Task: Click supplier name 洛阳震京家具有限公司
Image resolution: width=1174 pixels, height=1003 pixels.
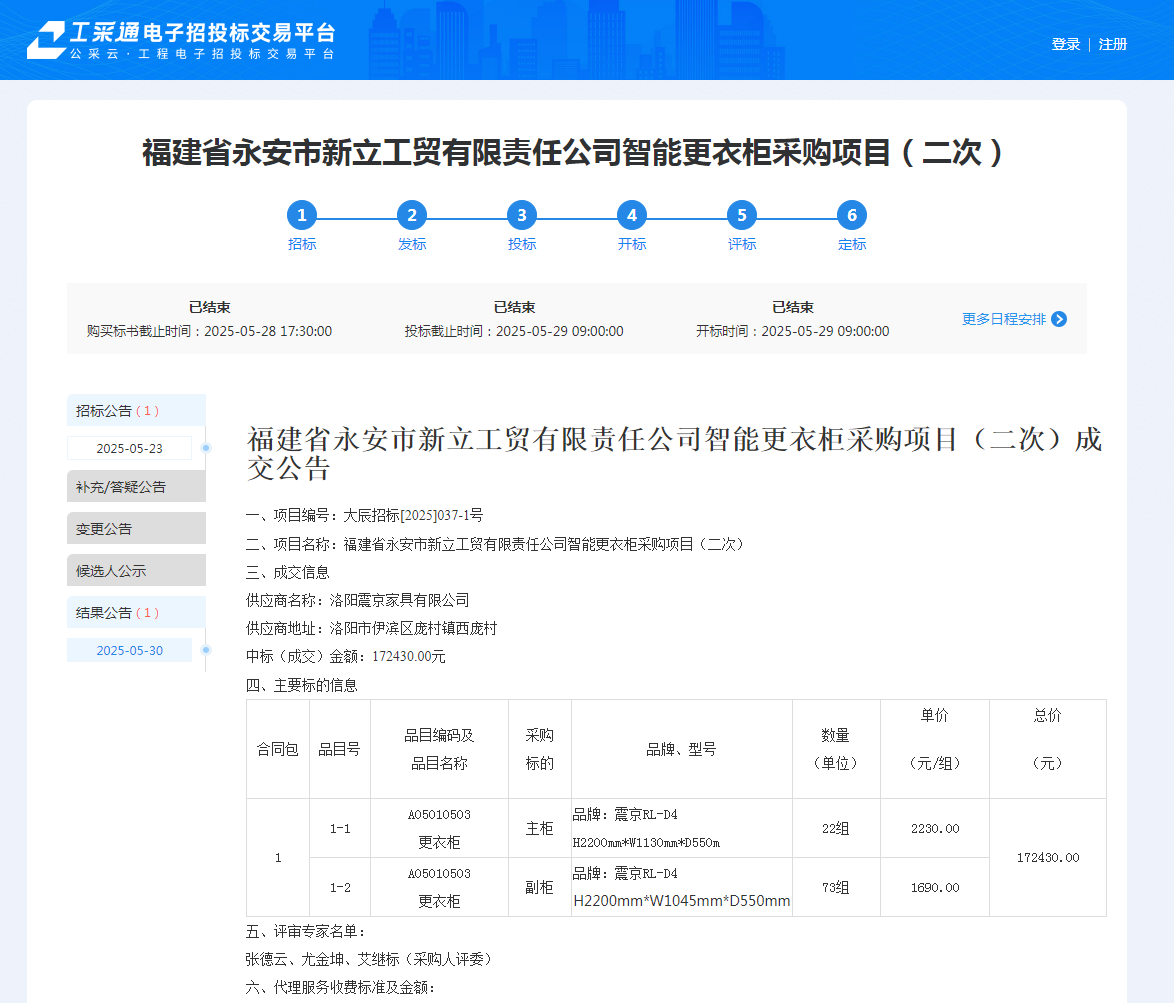Action: click(x=399, y=600)
